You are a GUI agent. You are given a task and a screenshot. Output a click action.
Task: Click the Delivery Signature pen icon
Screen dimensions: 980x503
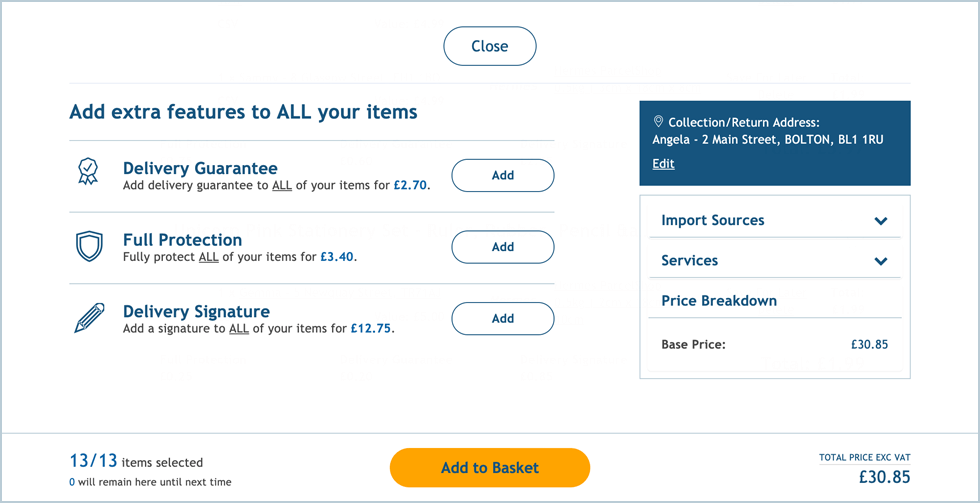tap(89, 318)
